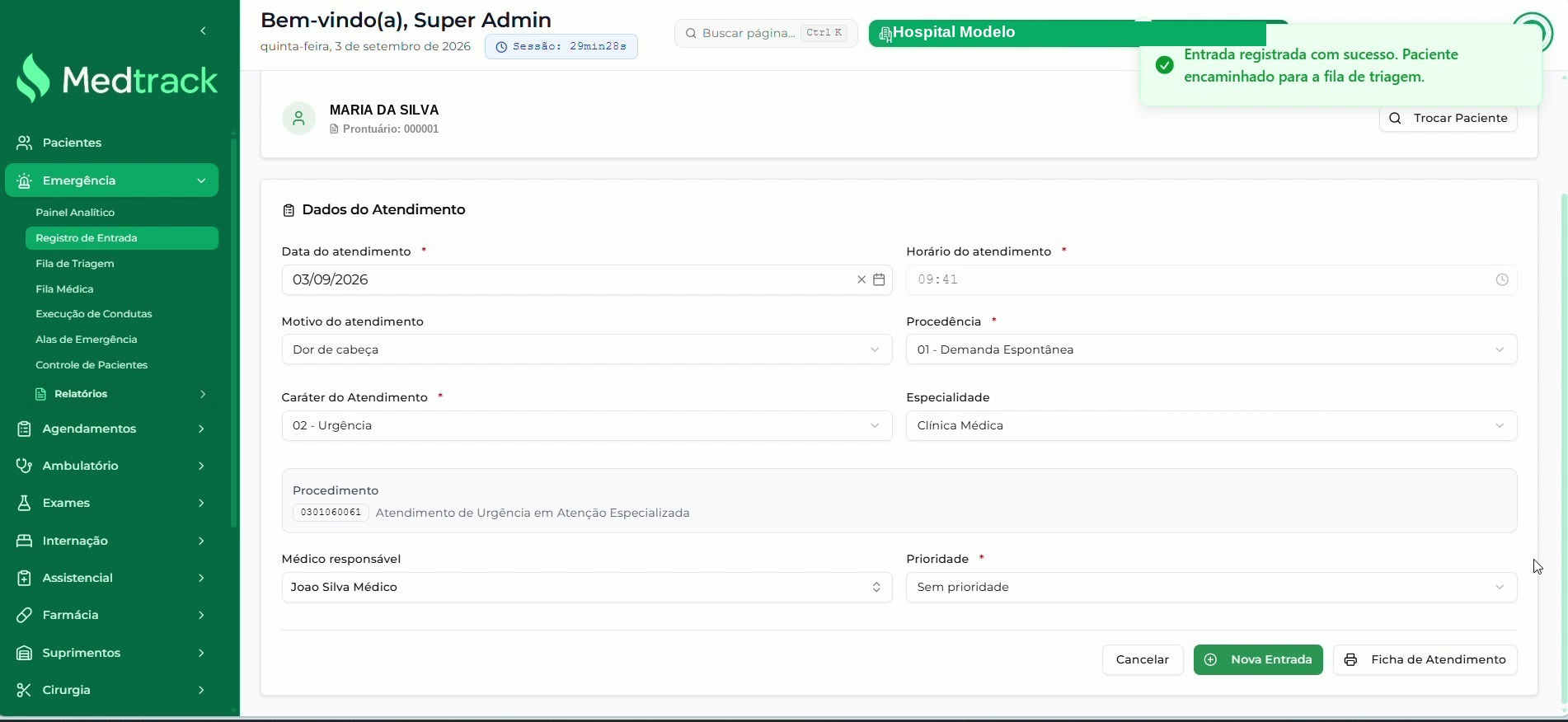The image size is (1568, 722).
Task: Open the Prioridade dropdown
Action: (1211, 587)
